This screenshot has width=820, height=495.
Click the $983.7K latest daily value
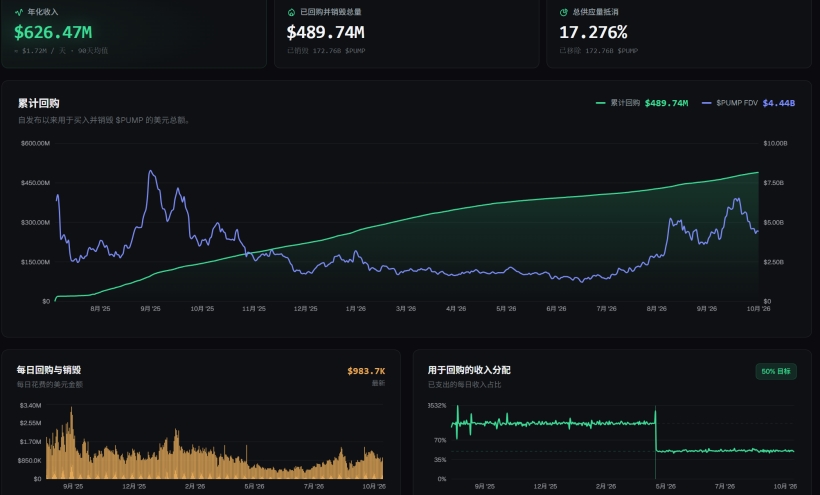click(x=366, y=371)
